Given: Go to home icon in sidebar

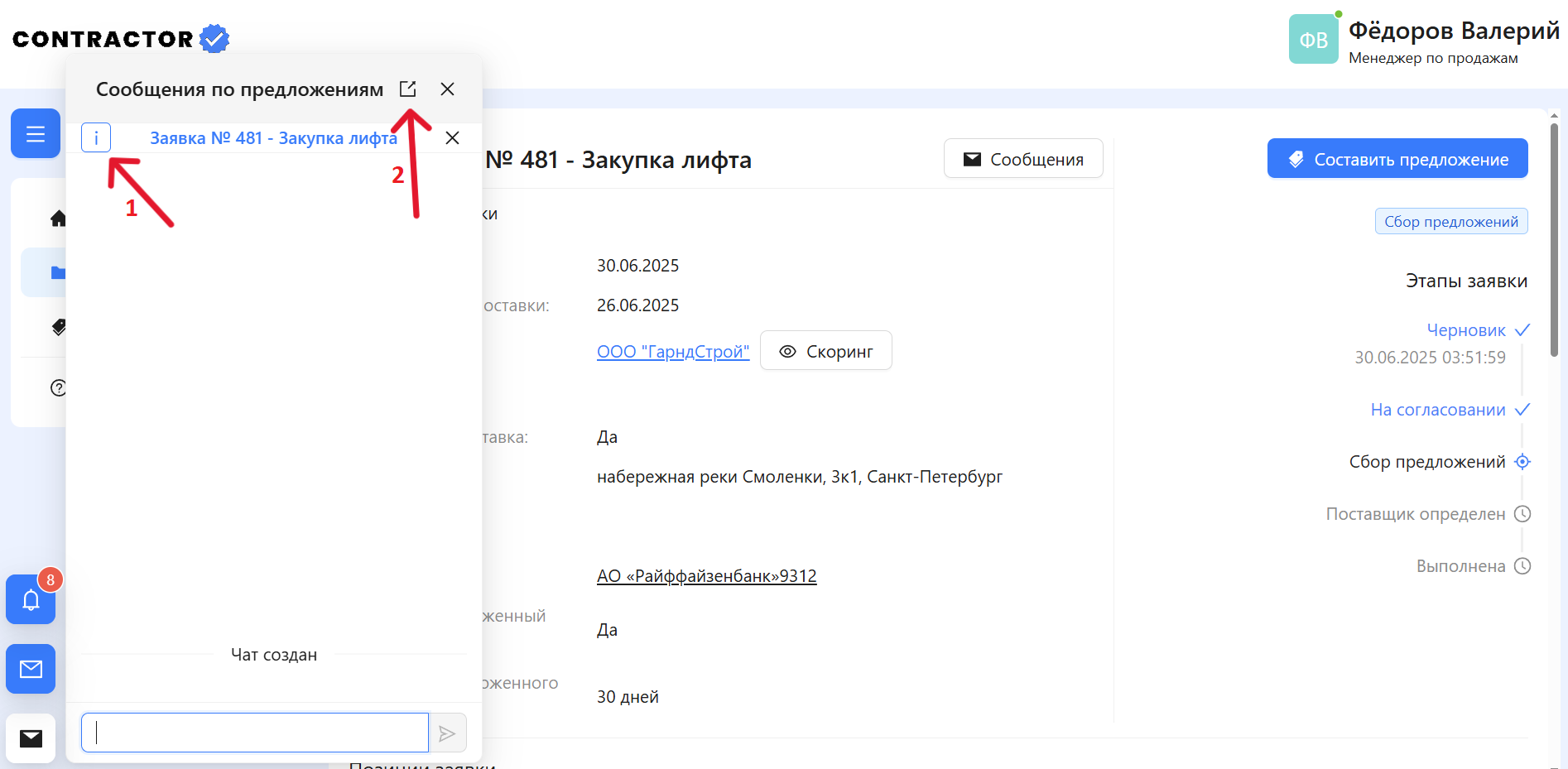Looking at the screenshot, I should click(x=58, y=219).
